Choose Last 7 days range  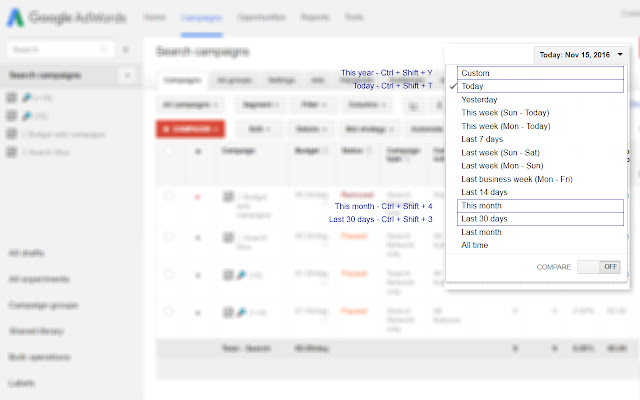point(482,139)
